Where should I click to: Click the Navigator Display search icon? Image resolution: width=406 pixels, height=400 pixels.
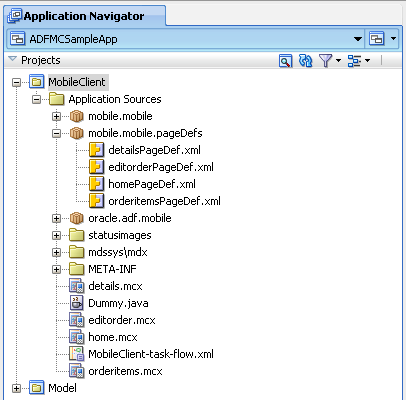coord(285,61)
